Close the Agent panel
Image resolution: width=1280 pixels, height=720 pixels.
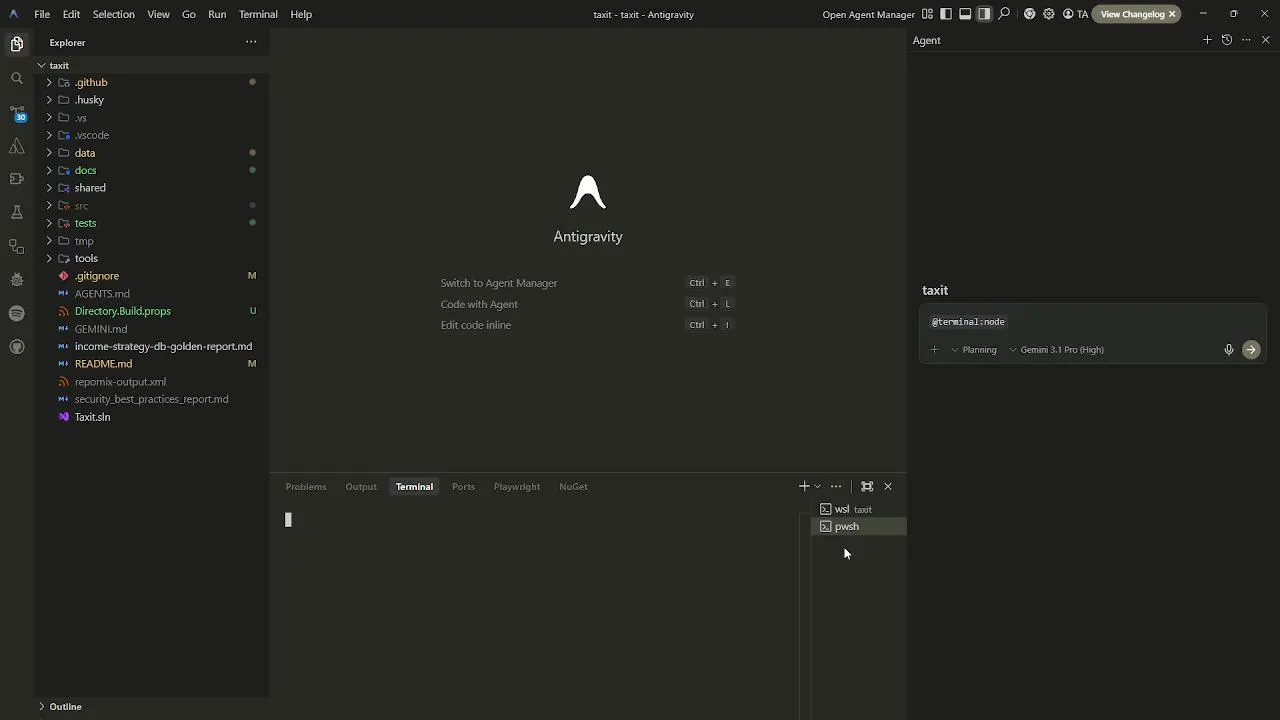[x=1266, y=40]
